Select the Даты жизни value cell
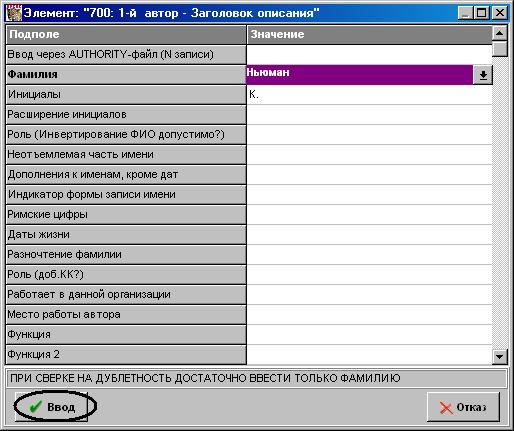Viewport: 514px width, 431px height. [x=369, y=235]
